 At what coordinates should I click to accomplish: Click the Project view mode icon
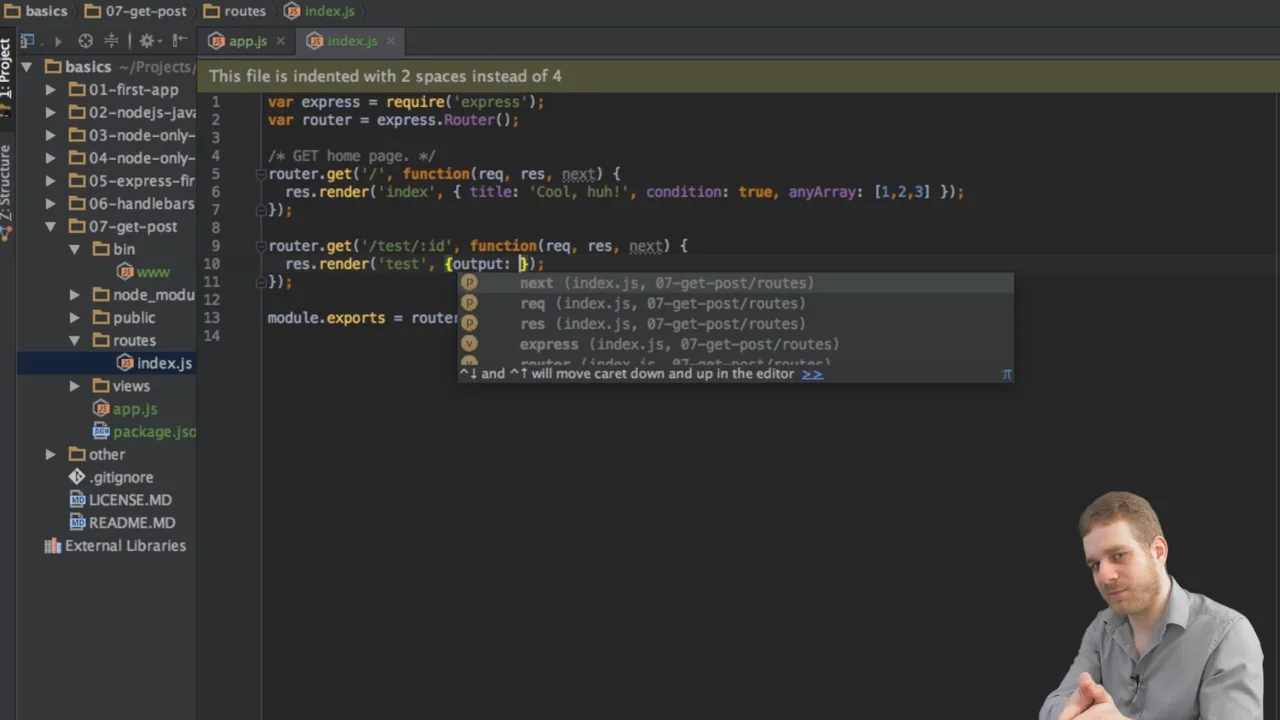point(27,41)
